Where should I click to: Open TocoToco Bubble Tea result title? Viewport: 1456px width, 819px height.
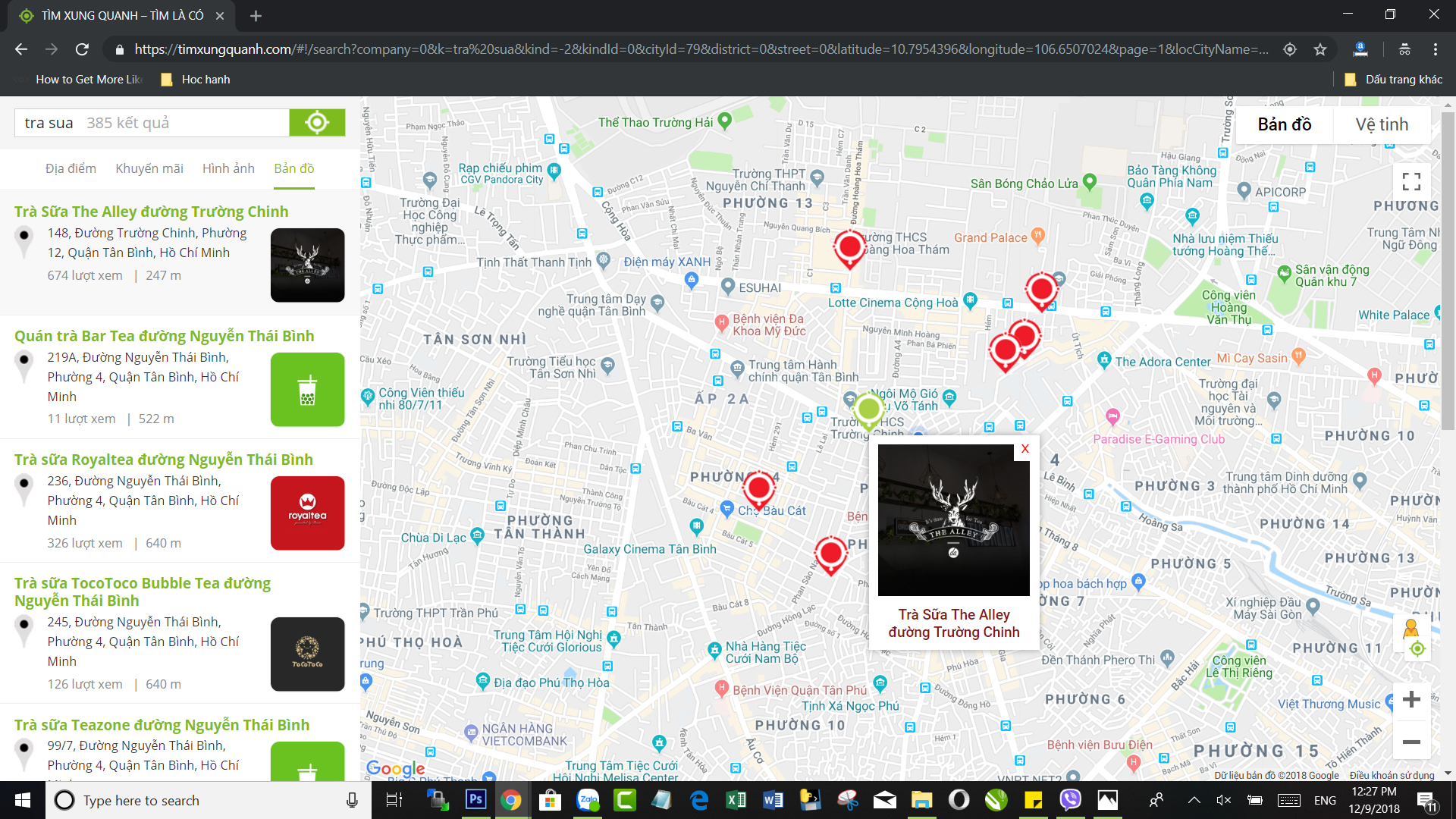pos(143,591)
